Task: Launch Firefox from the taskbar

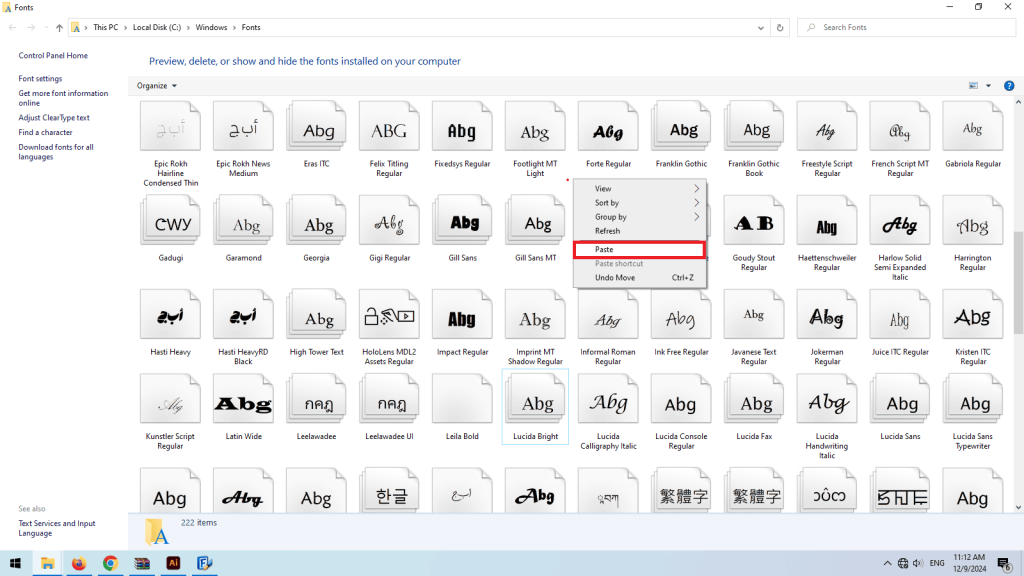Action: [79, 563]
